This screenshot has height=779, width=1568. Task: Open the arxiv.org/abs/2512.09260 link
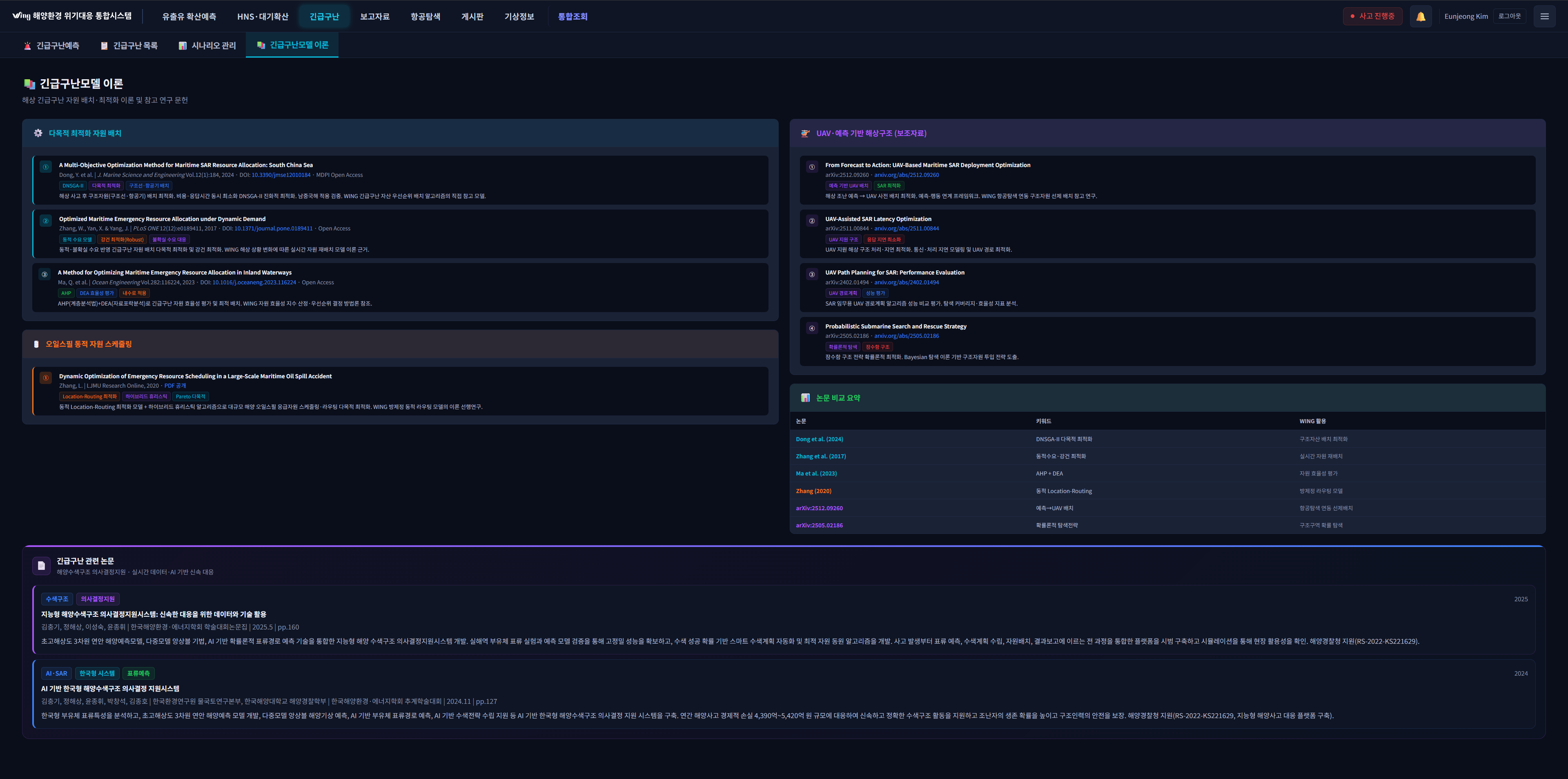(x=906, y=175)
